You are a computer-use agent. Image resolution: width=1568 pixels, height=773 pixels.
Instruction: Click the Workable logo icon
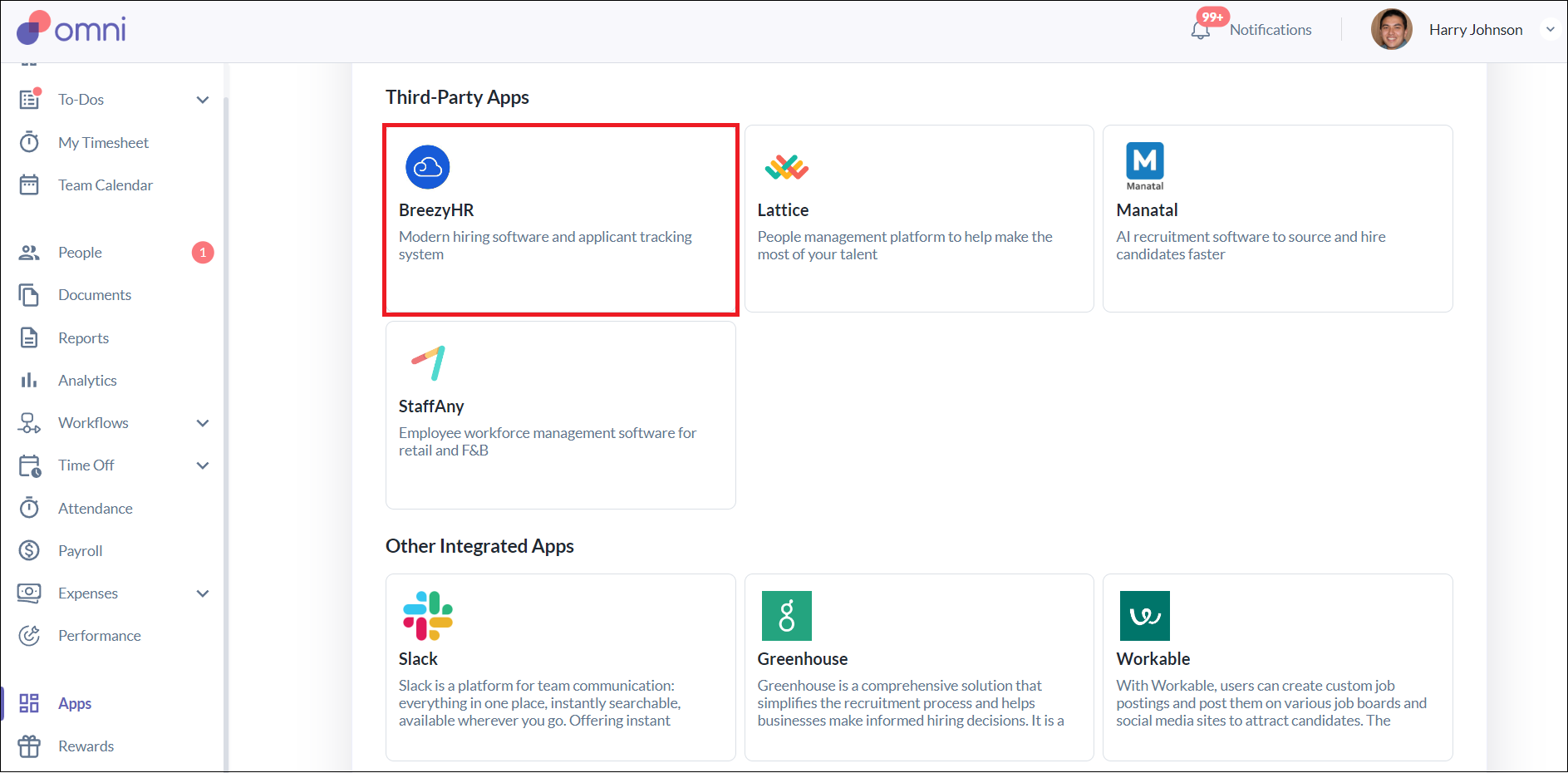tap(1145, 616)
